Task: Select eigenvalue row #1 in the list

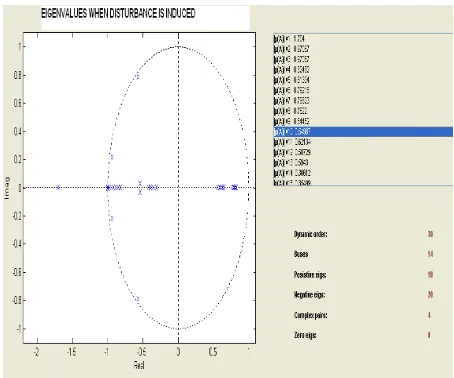Action: tap(363, 39)
